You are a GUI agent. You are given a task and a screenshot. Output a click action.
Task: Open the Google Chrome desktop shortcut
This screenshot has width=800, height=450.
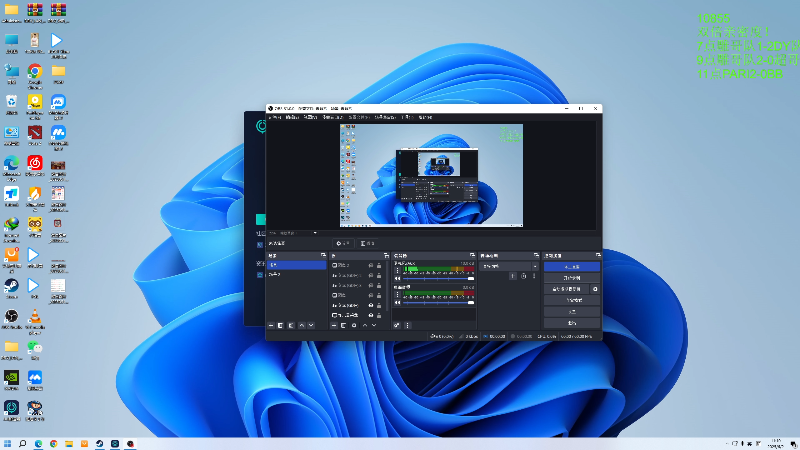point(35,74)
